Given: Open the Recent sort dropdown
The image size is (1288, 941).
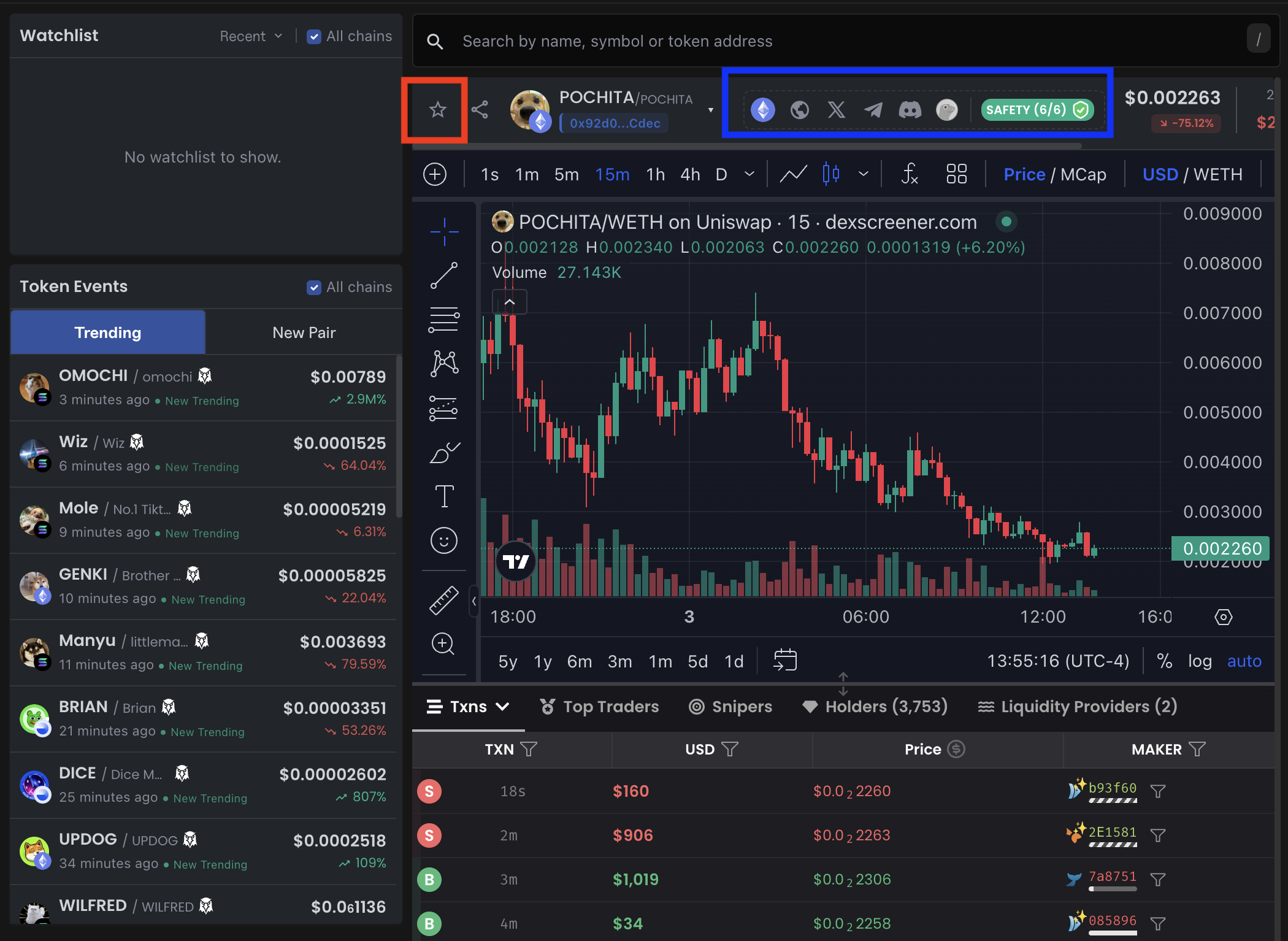Looking at the screenshot, I should pos(251,36).
